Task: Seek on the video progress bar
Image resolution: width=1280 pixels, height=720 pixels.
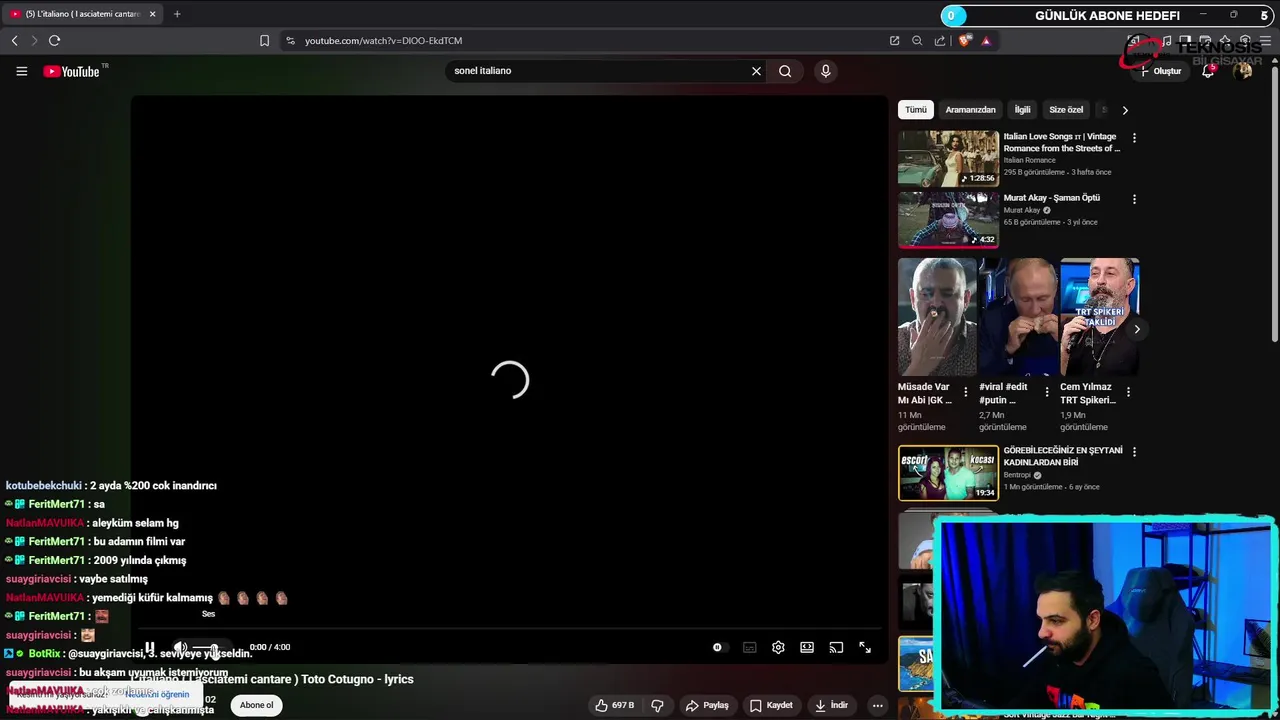Action: click(509, 630)
